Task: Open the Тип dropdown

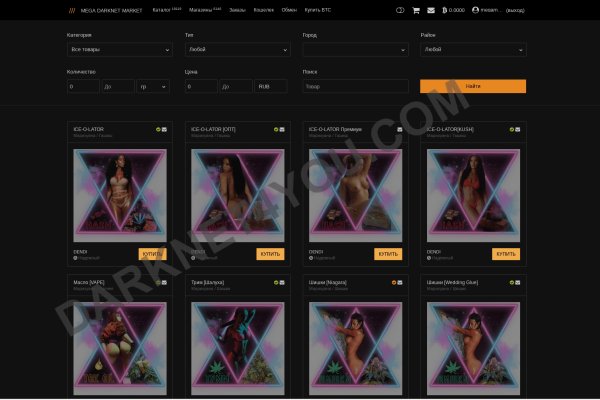Action: point(237,49)
